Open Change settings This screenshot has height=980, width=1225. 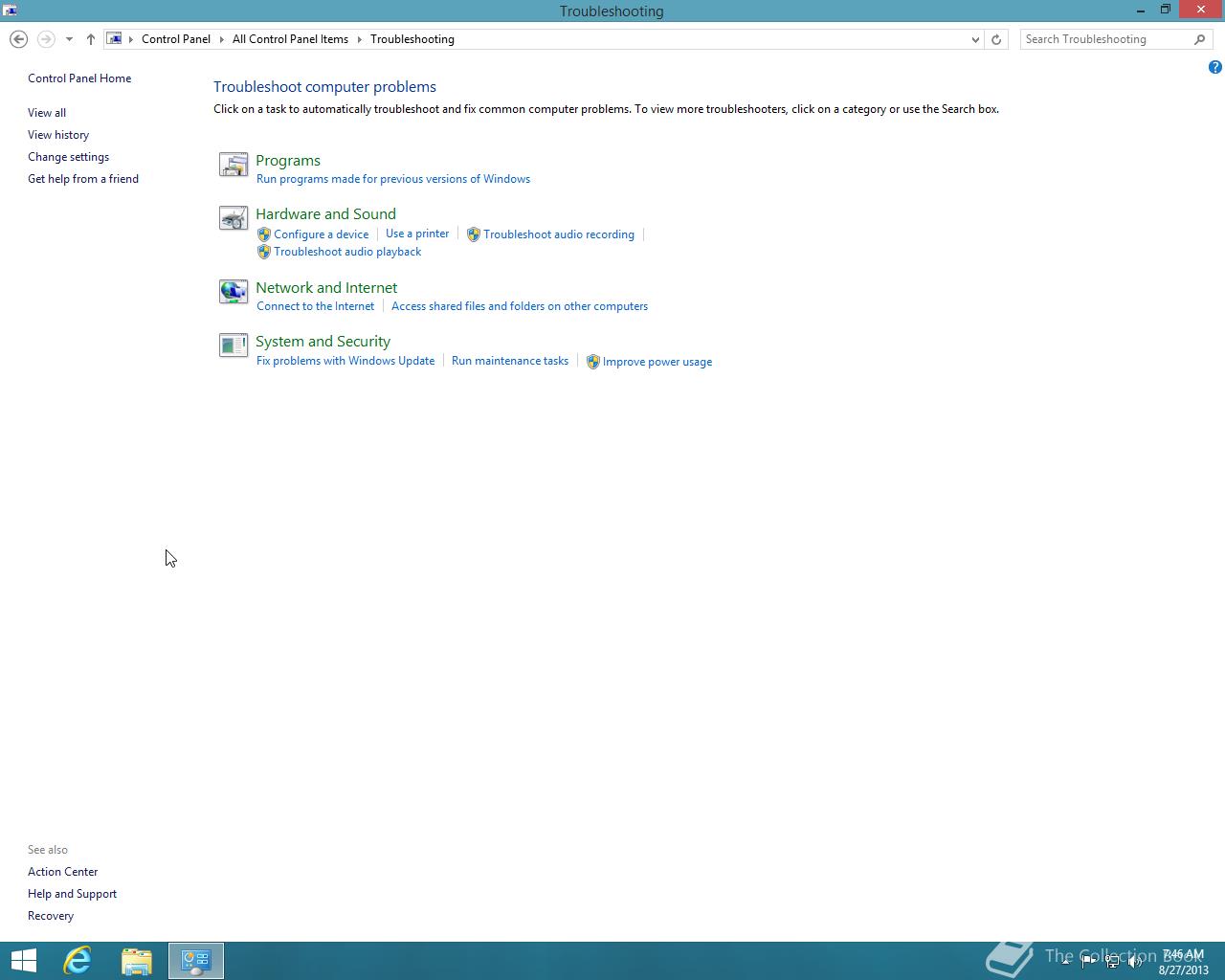coord(68,157)
